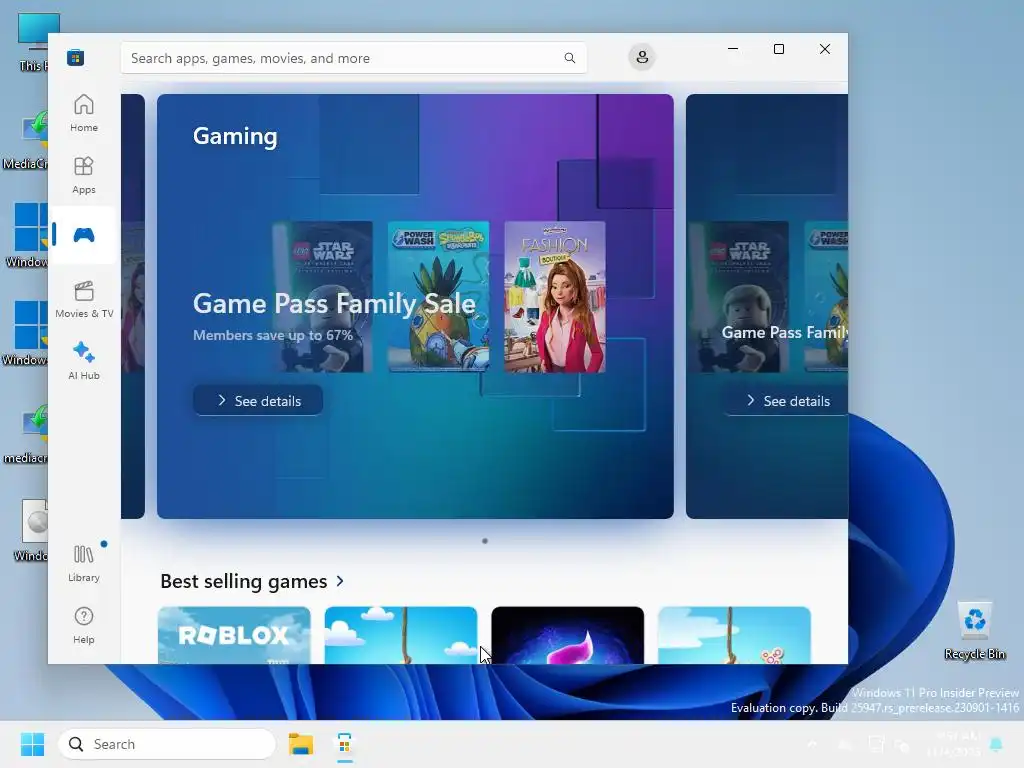Open the AI Hub section
Viewport: 1024px width, 768px height.
(x=84, y=360)
